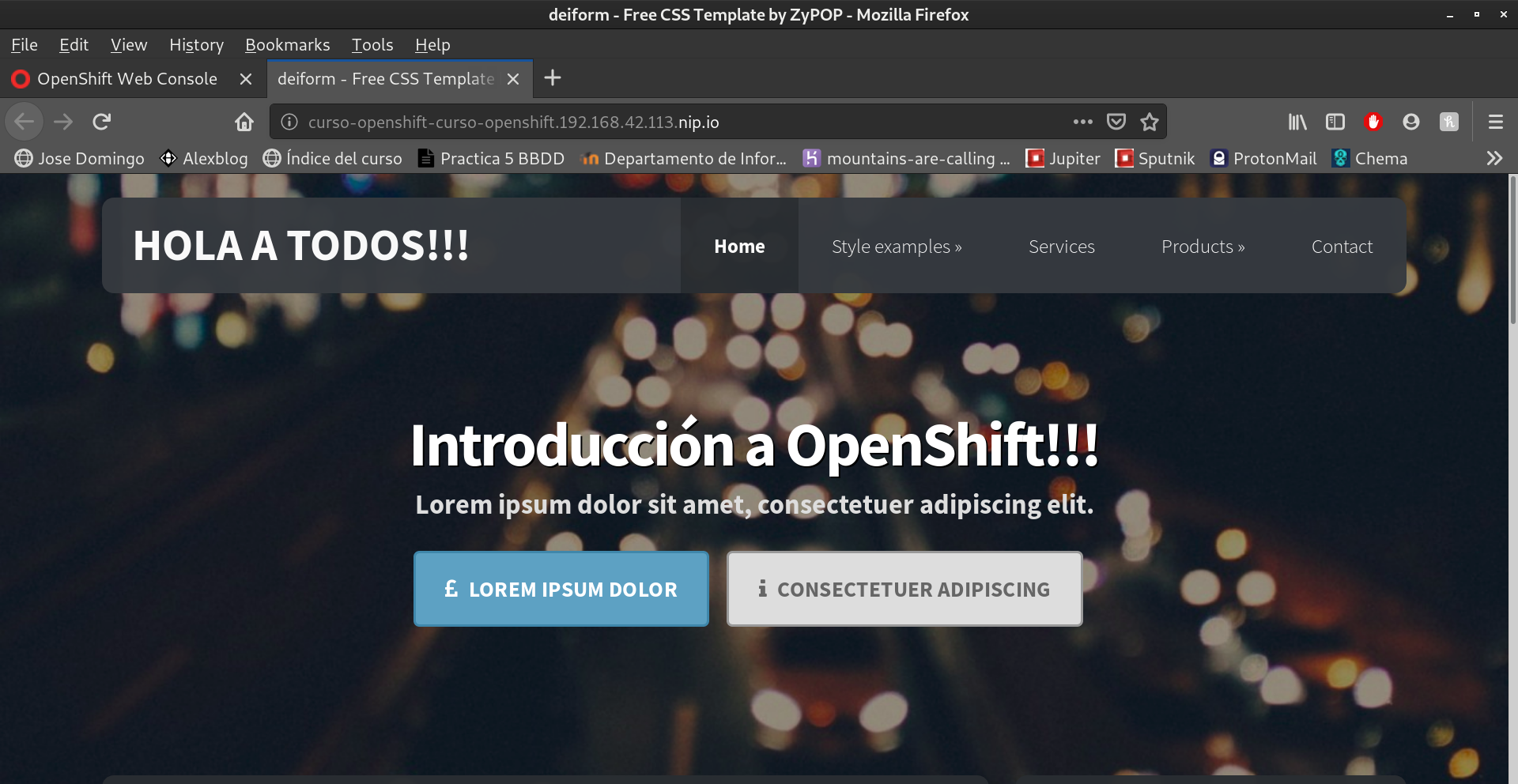
Task: Bookmark this page with star icon
Action: [1149, 122]
